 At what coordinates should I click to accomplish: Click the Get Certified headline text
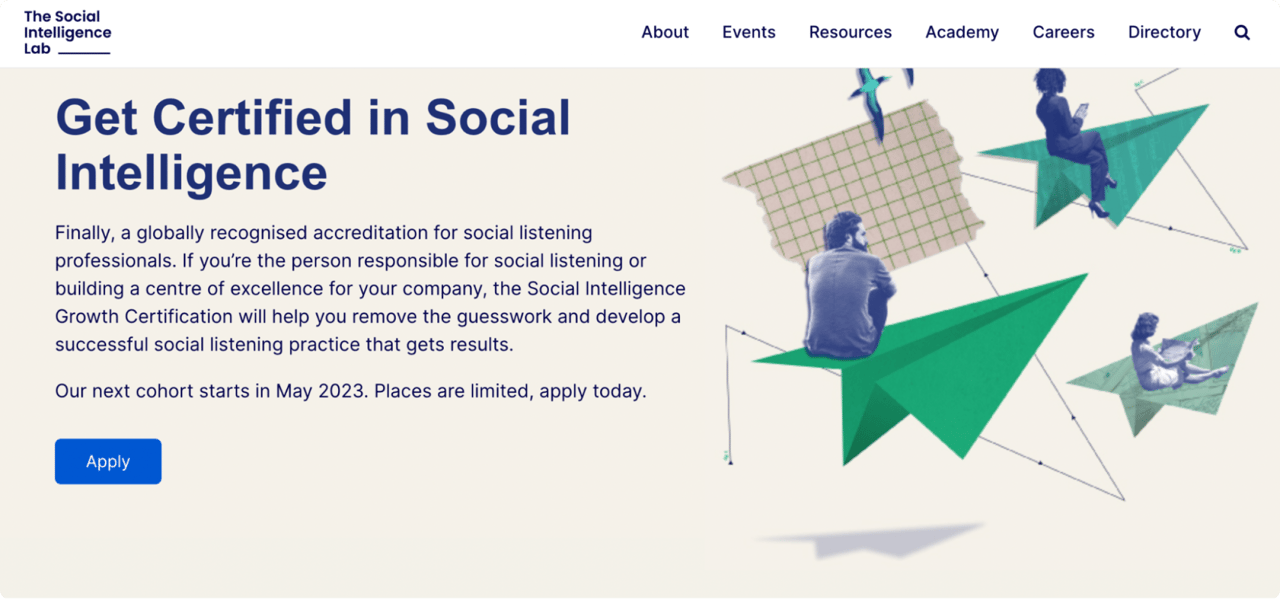[312, 145]
